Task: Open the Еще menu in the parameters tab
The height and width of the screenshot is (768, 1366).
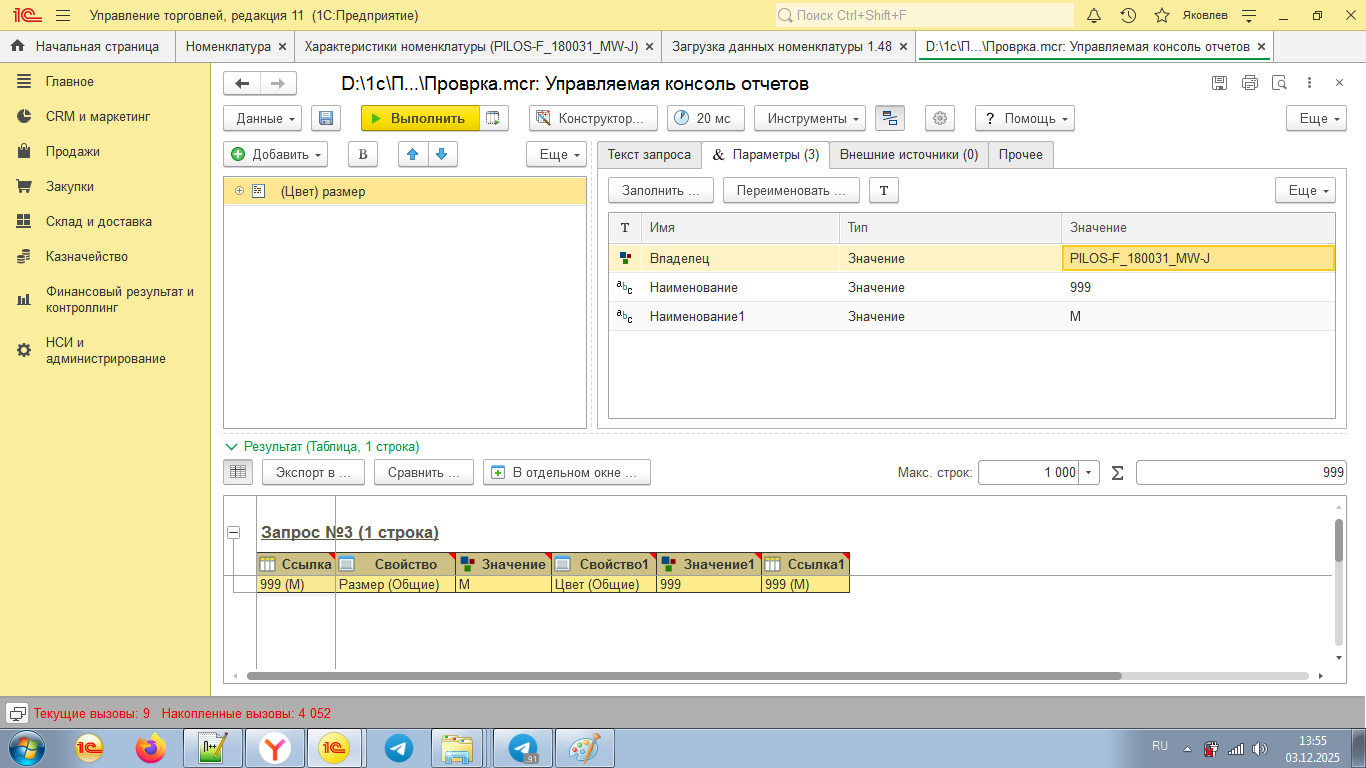Action: (1305, 190)
